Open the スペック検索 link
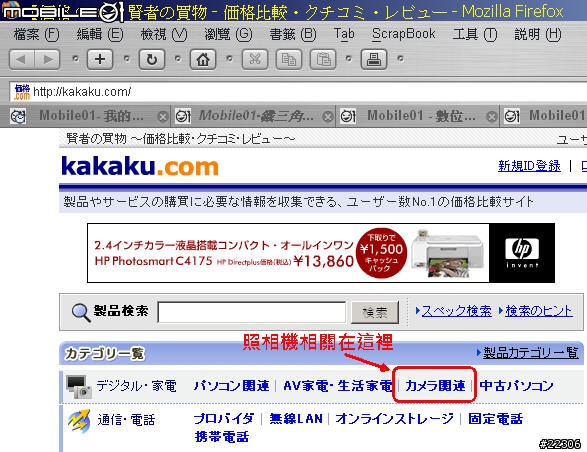Image resolution: width=587 pixels, height=452 pixels. coord(456,311)
